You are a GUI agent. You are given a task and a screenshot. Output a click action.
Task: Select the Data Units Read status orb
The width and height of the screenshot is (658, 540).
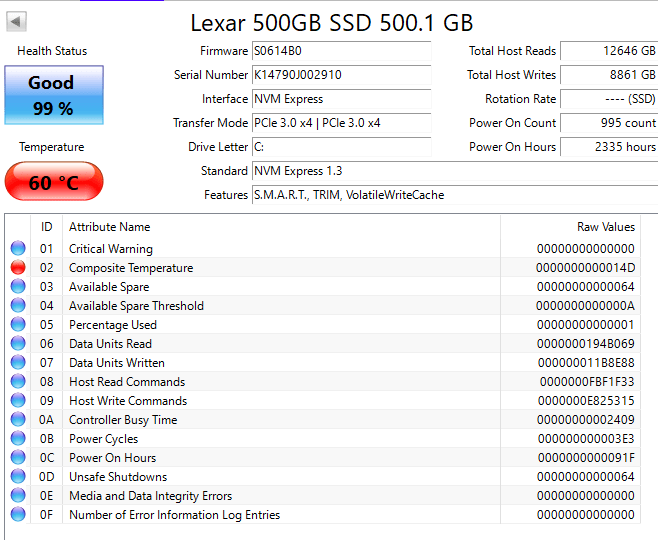point(18,343)
